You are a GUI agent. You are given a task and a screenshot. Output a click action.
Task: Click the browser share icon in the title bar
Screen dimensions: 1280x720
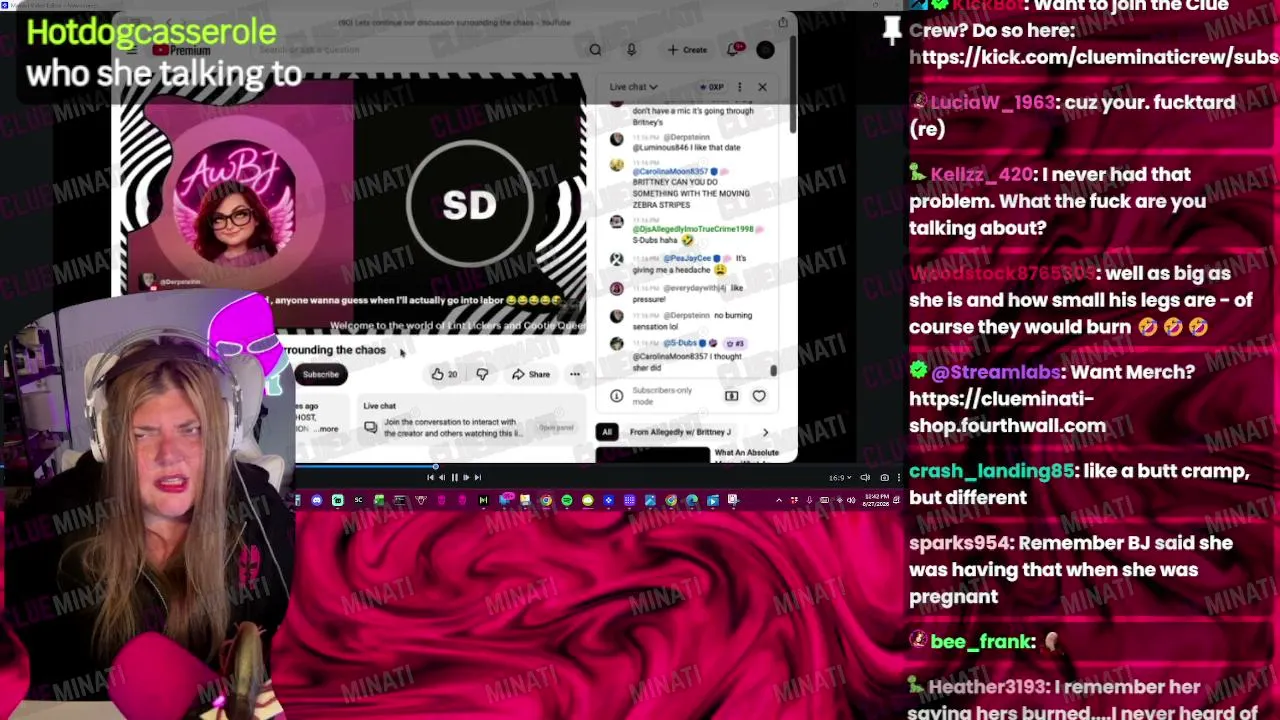(783, 22)
